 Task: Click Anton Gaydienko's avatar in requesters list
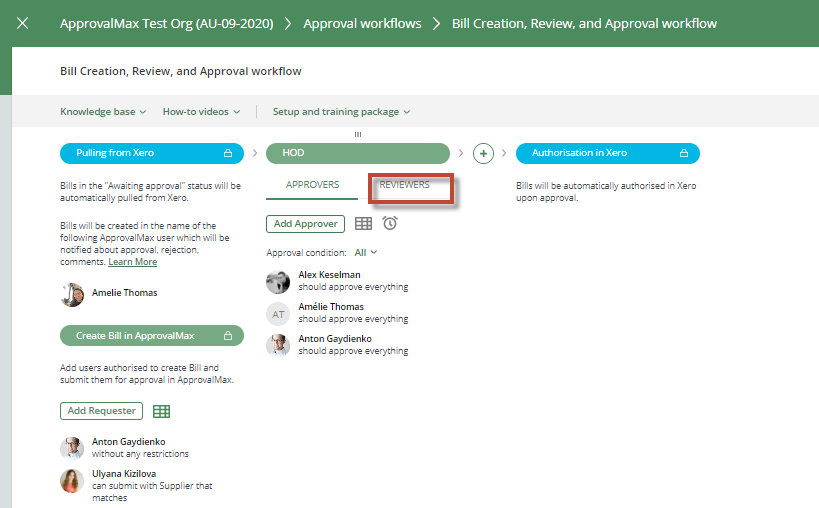point(72,448)
